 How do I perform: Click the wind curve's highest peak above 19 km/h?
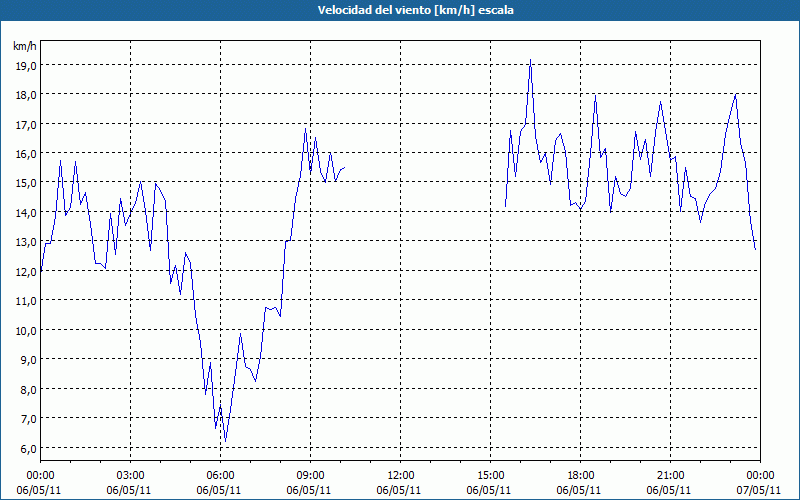[531, 60]
